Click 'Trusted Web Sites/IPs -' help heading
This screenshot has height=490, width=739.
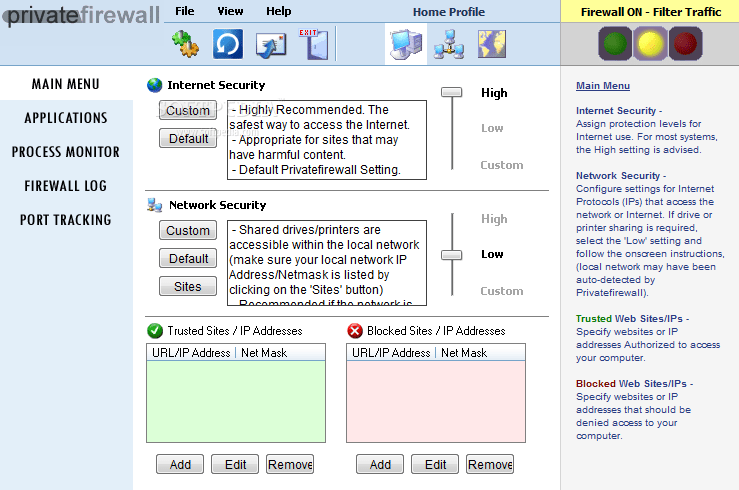click(632, 318)
